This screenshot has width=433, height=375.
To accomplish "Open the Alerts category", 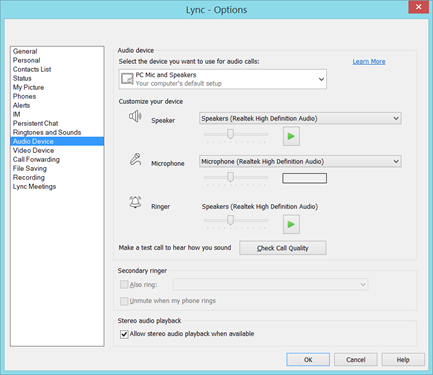I will 57,105.
